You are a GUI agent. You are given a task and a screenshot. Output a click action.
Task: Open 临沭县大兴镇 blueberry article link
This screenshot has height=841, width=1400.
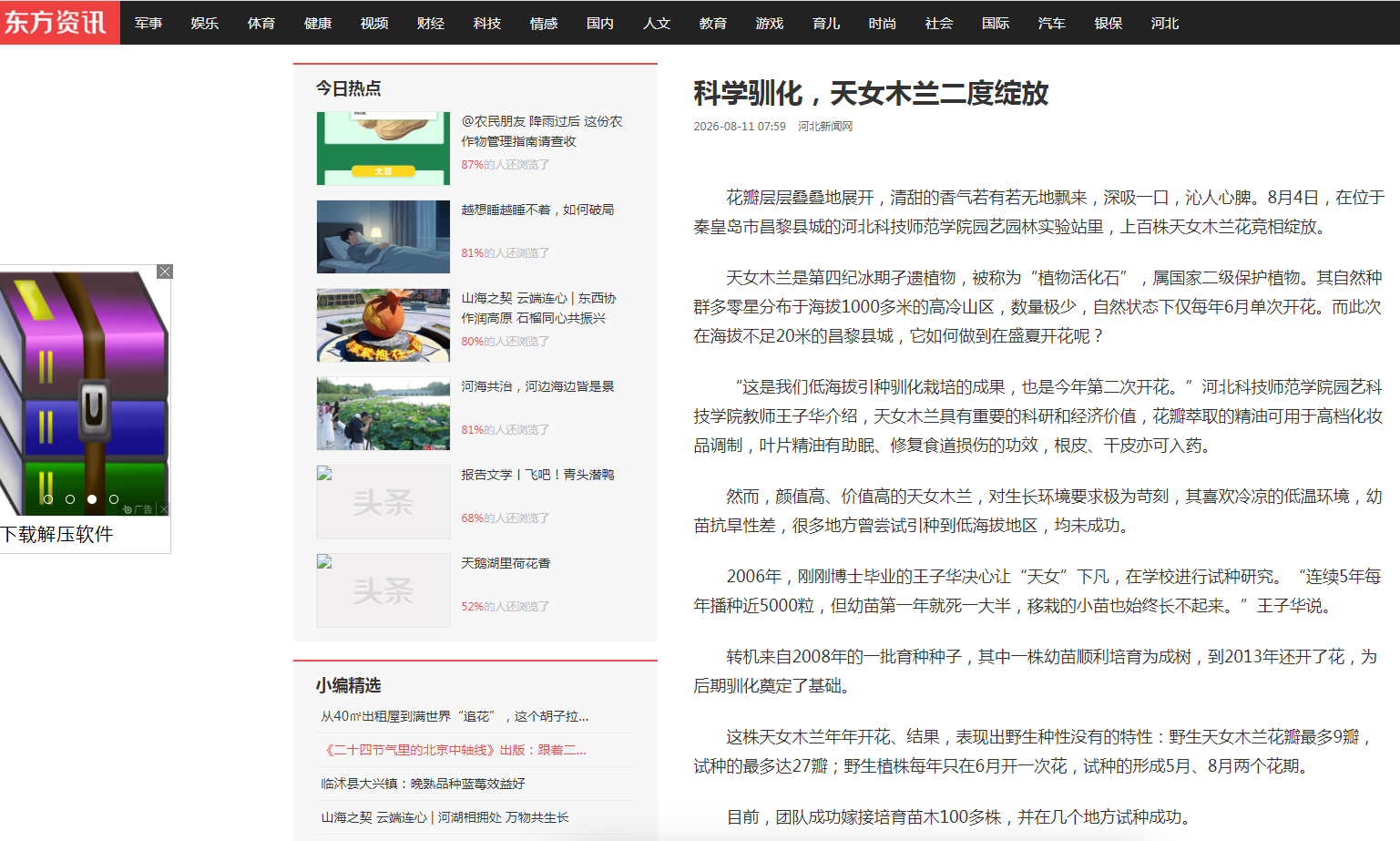423,784
